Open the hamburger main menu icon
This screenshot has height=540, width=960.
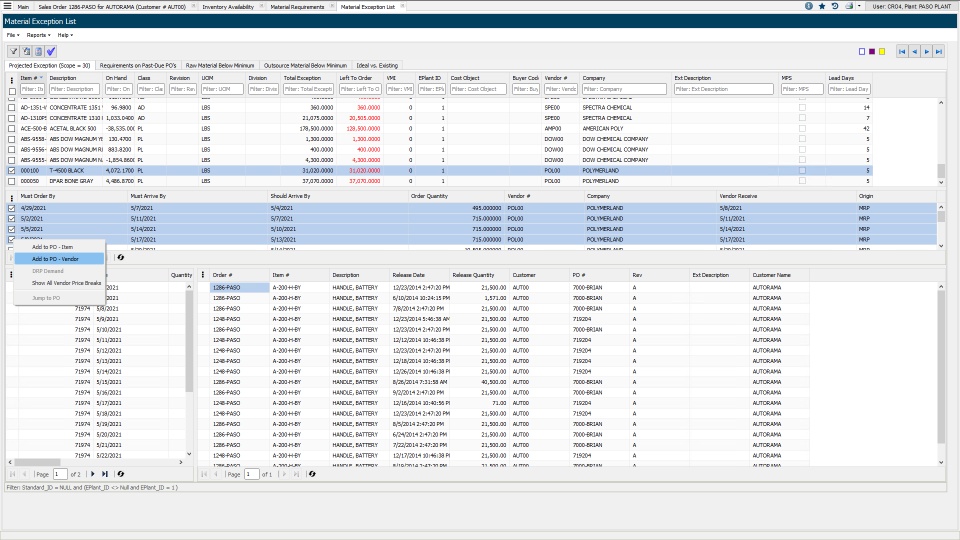click(x=7, y=6)
